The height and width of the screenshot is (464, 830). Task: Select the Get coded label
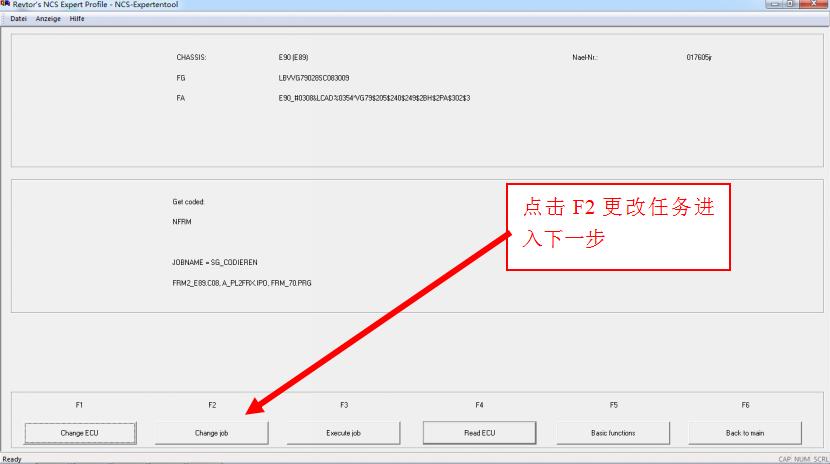point(188,202)
